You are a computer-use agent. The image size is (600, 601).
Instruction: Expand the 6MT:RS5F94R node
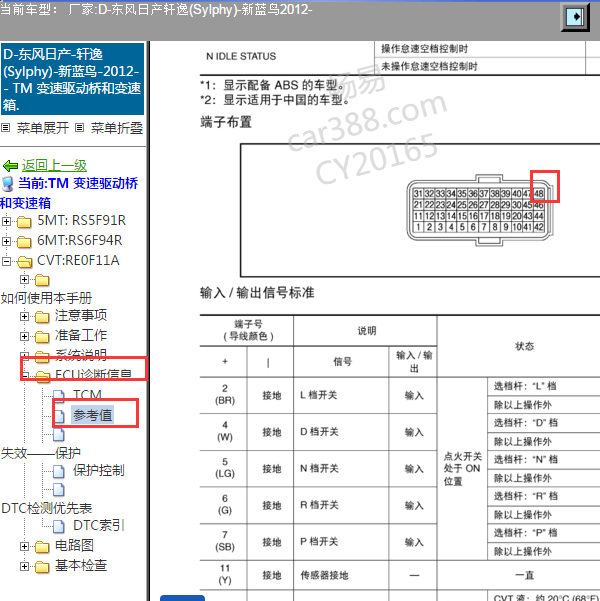6,241
